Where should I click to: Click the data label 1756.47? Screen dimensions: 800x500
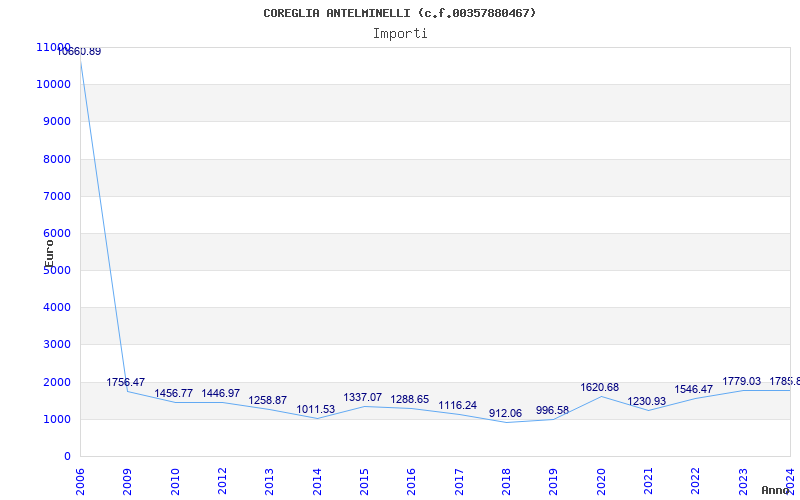[x=126, y=382]
